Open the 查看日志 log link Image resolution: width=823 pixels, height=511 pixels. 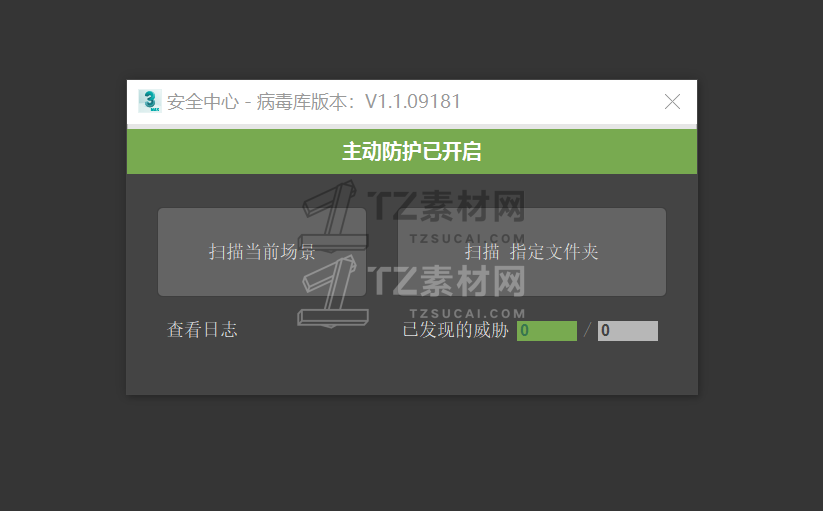click(x=202, y=330)
